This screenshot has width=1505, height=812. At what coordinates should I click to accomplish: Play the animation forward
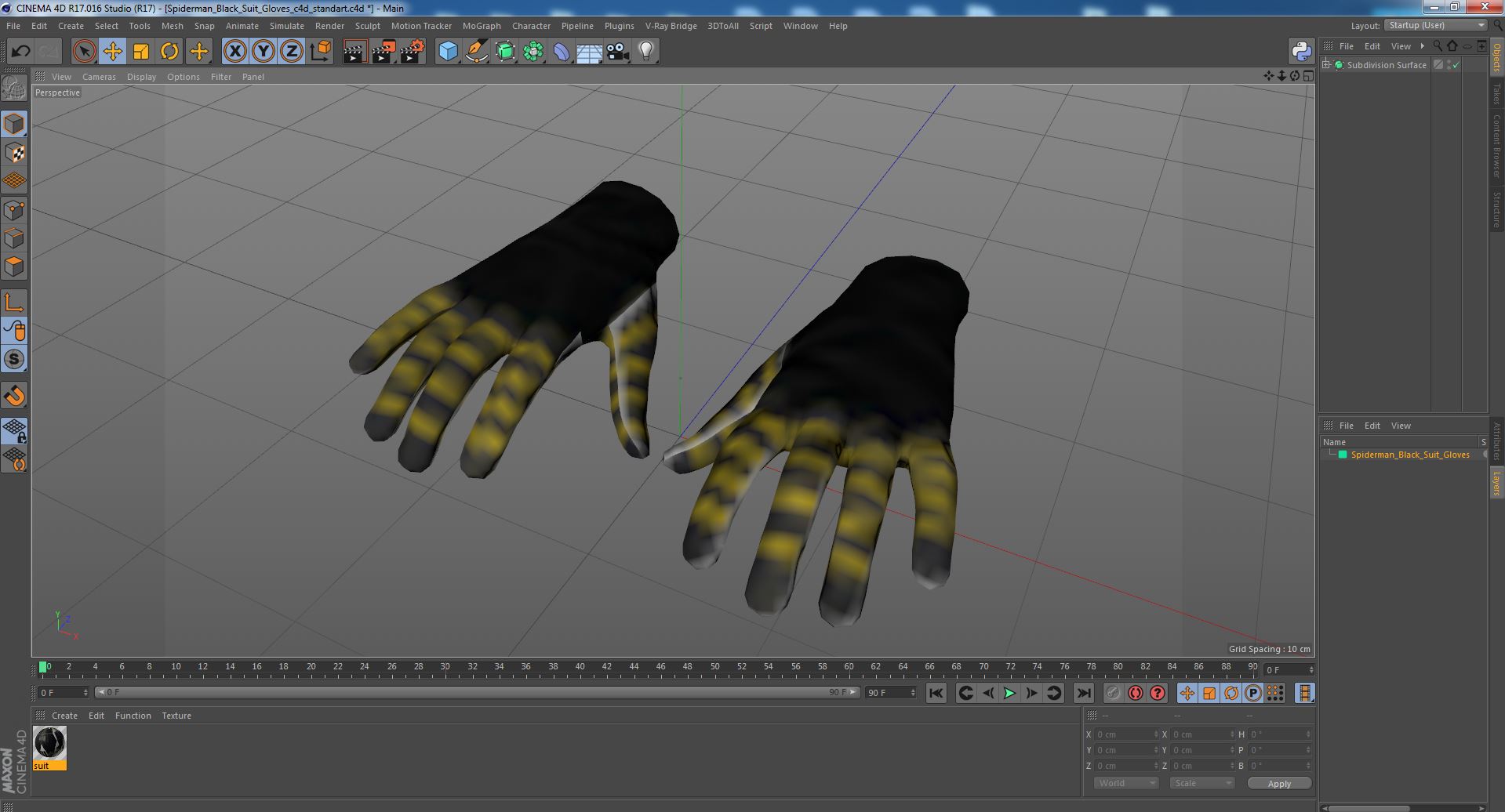tap(1010, 693)
